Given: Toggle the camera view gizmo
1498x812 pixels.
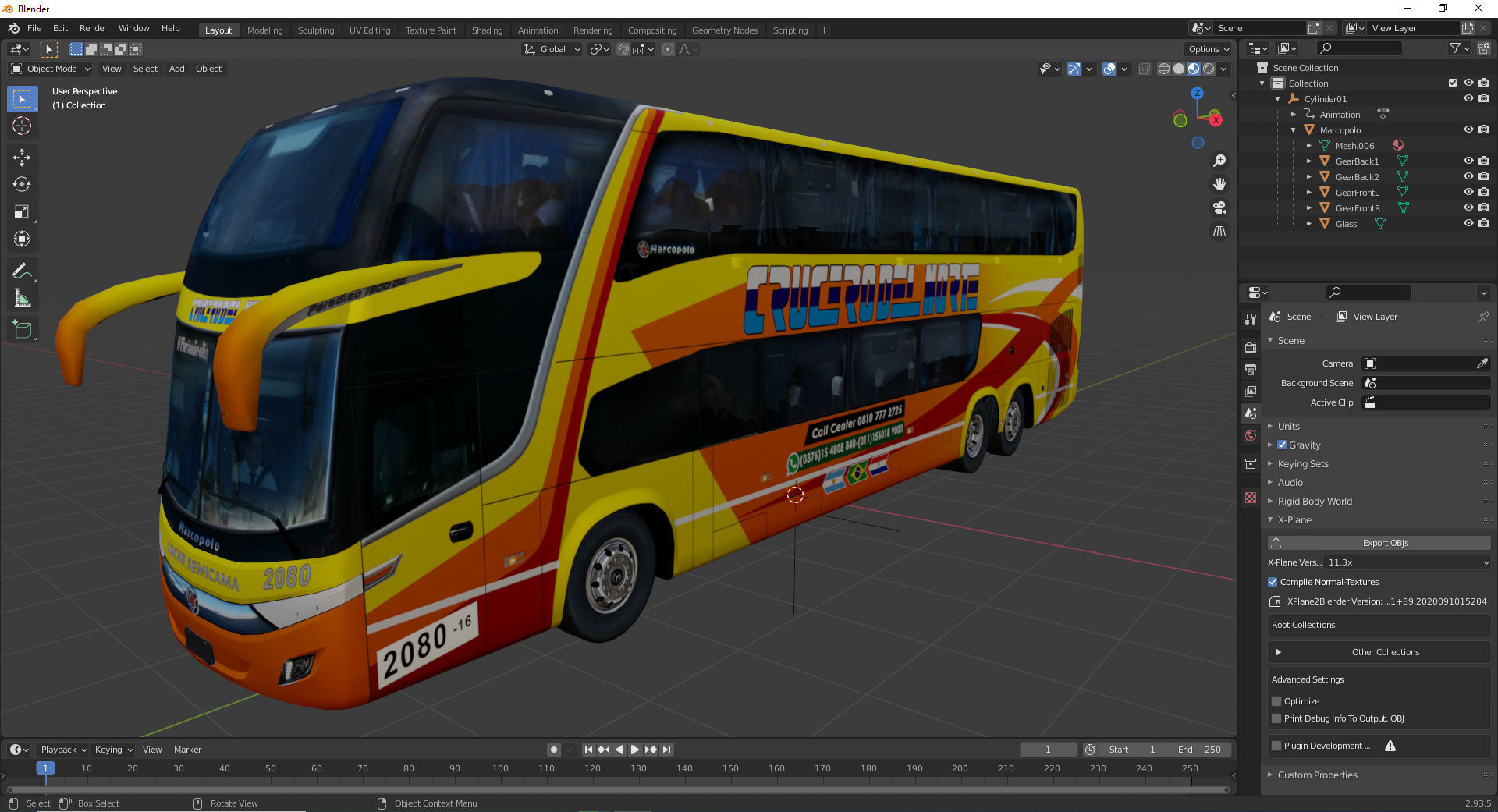Looking at the screenshot, I should pyautogui.click(x=1219, y=207).
